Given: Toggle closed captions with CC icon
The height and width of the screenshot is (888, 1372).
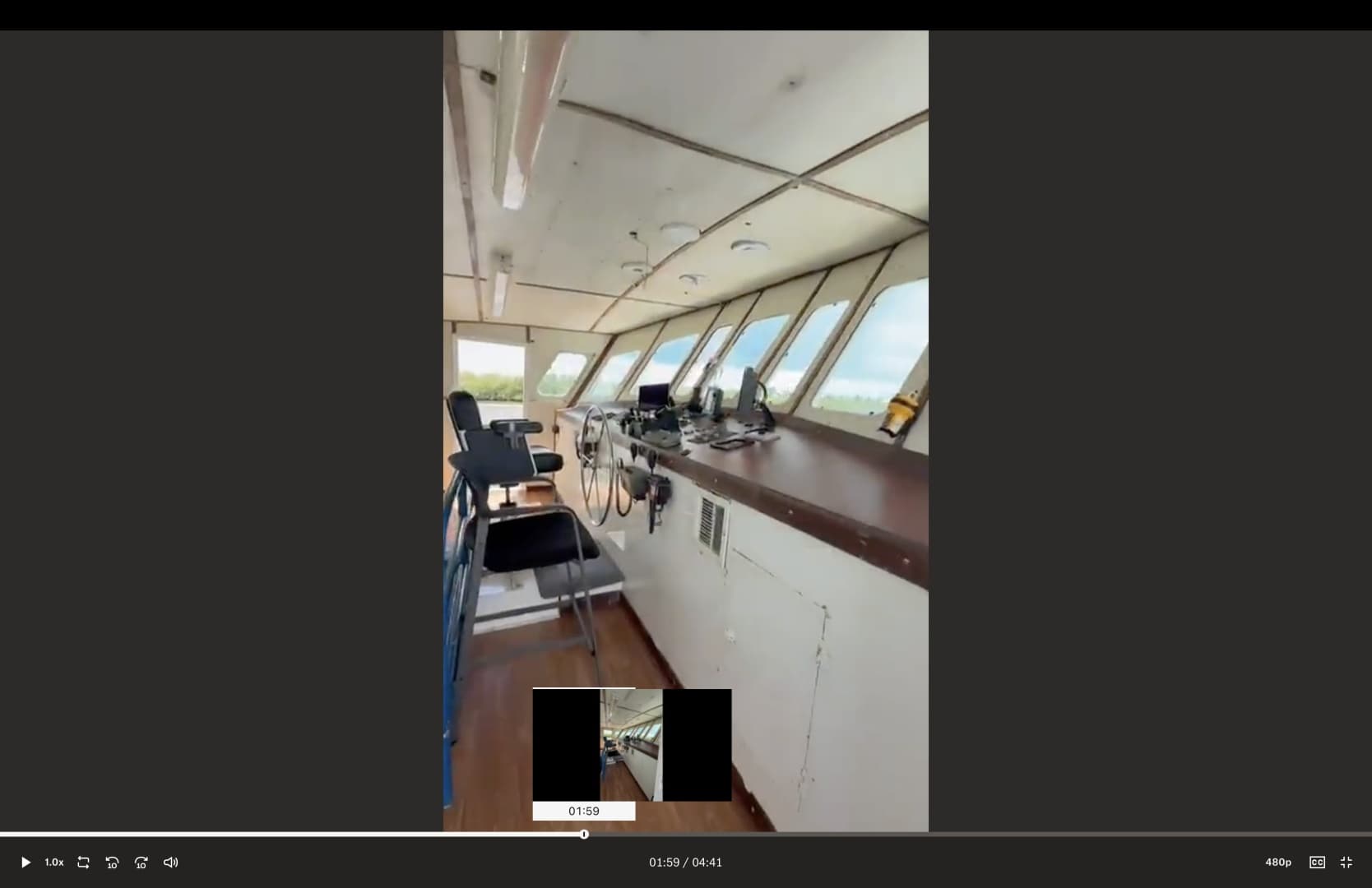Looking at the screenshot, I should [x=1317, y=863].
